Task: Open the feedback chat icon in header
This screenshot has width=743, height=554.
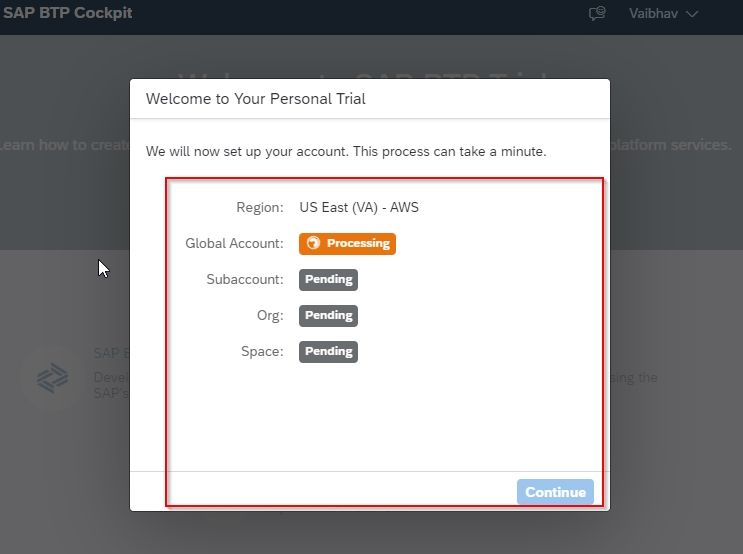Action: (597, 13)
